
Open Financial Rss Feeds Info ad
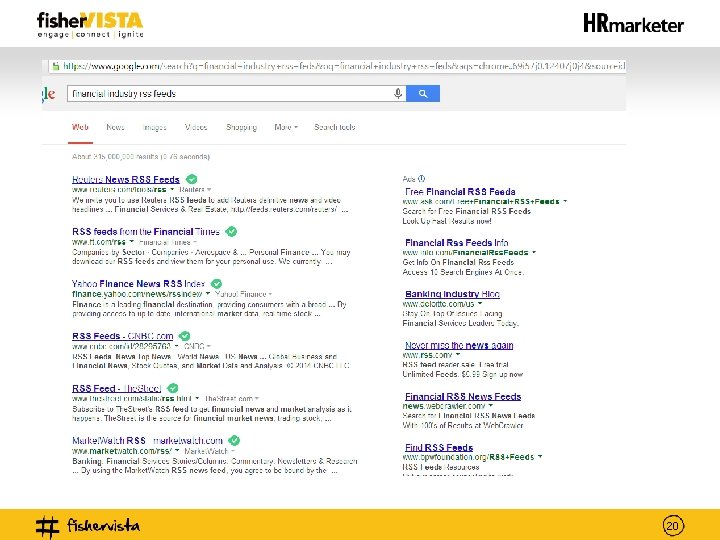tap(457, 243)
